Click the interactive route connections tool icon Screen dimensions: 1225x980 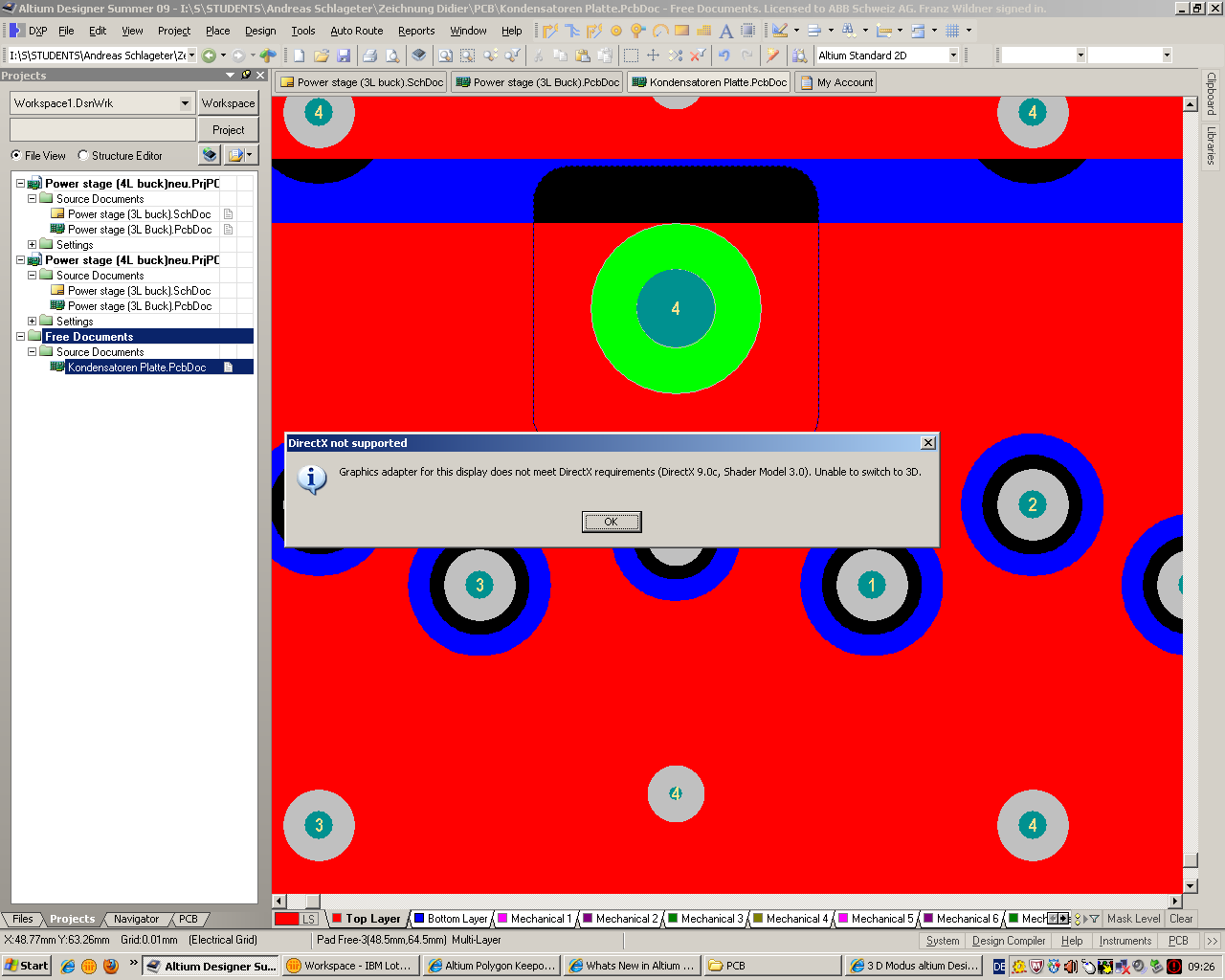click(550, 31)
